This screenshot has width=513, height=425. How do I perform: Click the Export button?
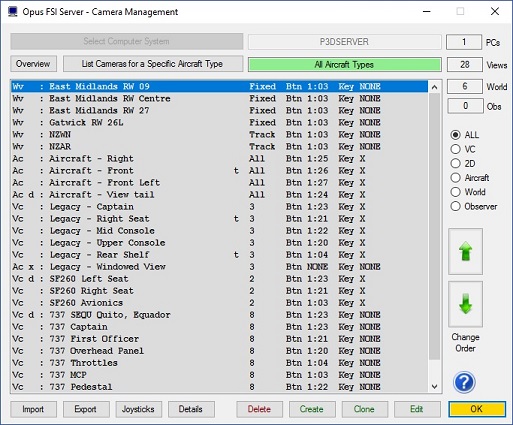[x=86, y=409]
